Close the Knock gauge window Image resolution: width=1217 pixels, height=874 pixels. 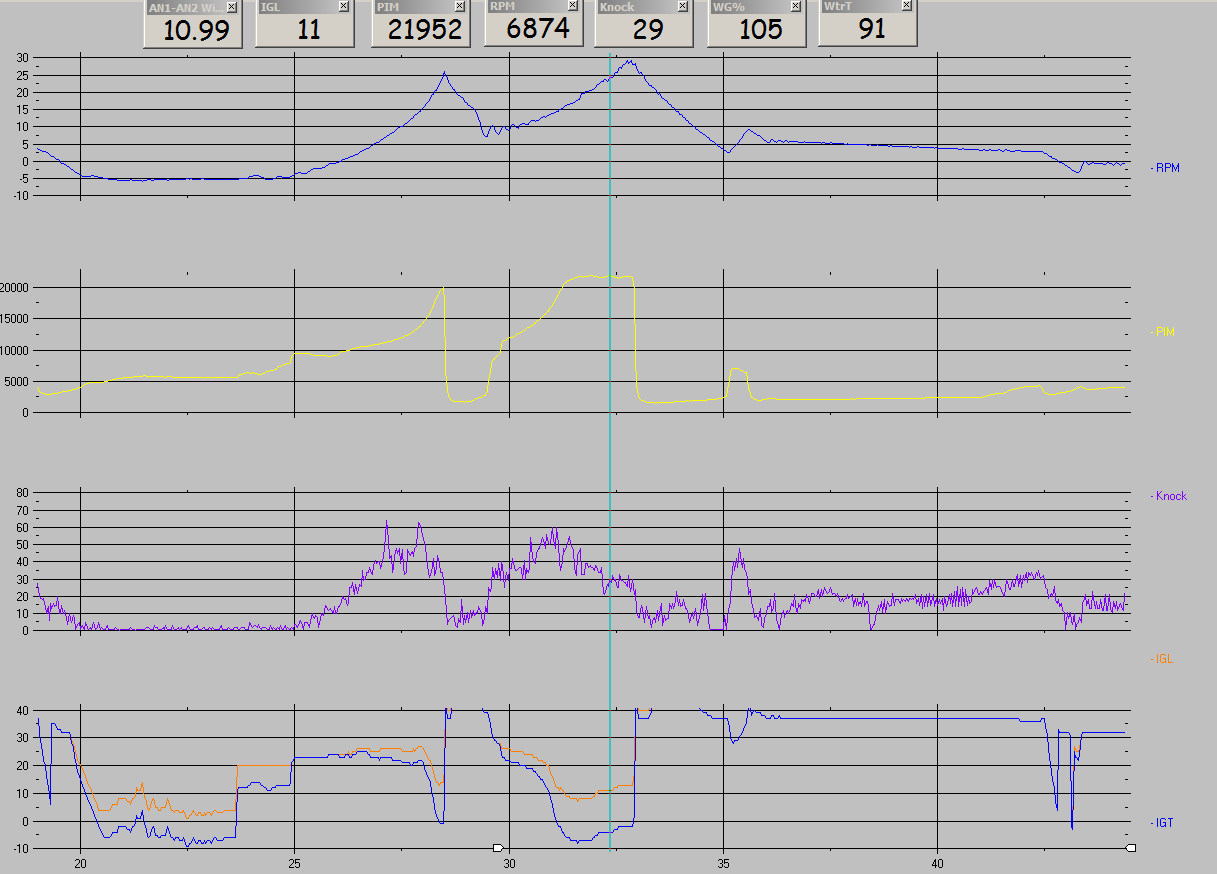point(683,7)
